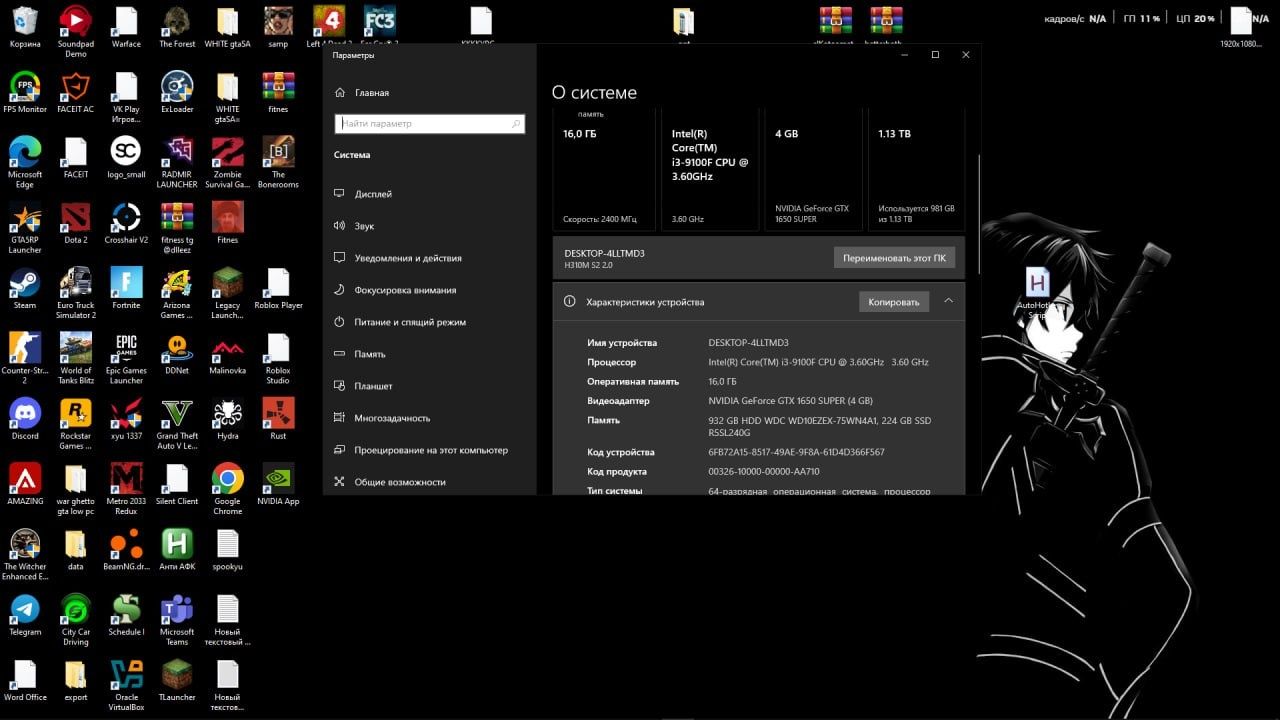Click the Settings window vertical scrollbar
Image resolution: width=1280 pixels, height=720 pixels.
click(x=977, y=215)
